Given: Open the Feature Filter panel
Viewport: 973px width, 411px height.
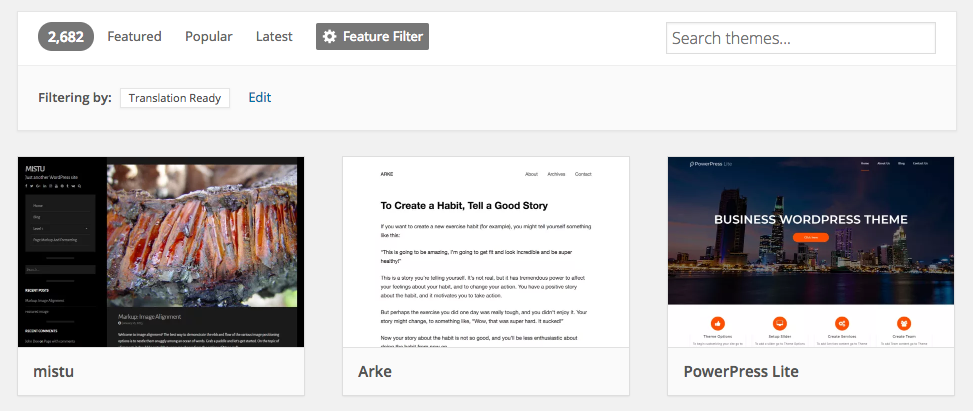Looking at the screenshot, I should tap(372, 37).
